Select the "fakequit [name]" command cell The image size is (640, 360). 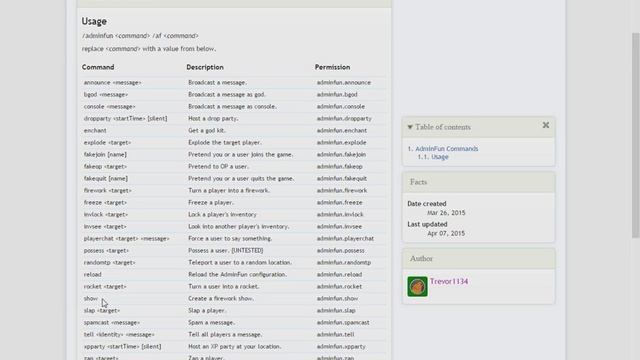pos(106,178)
